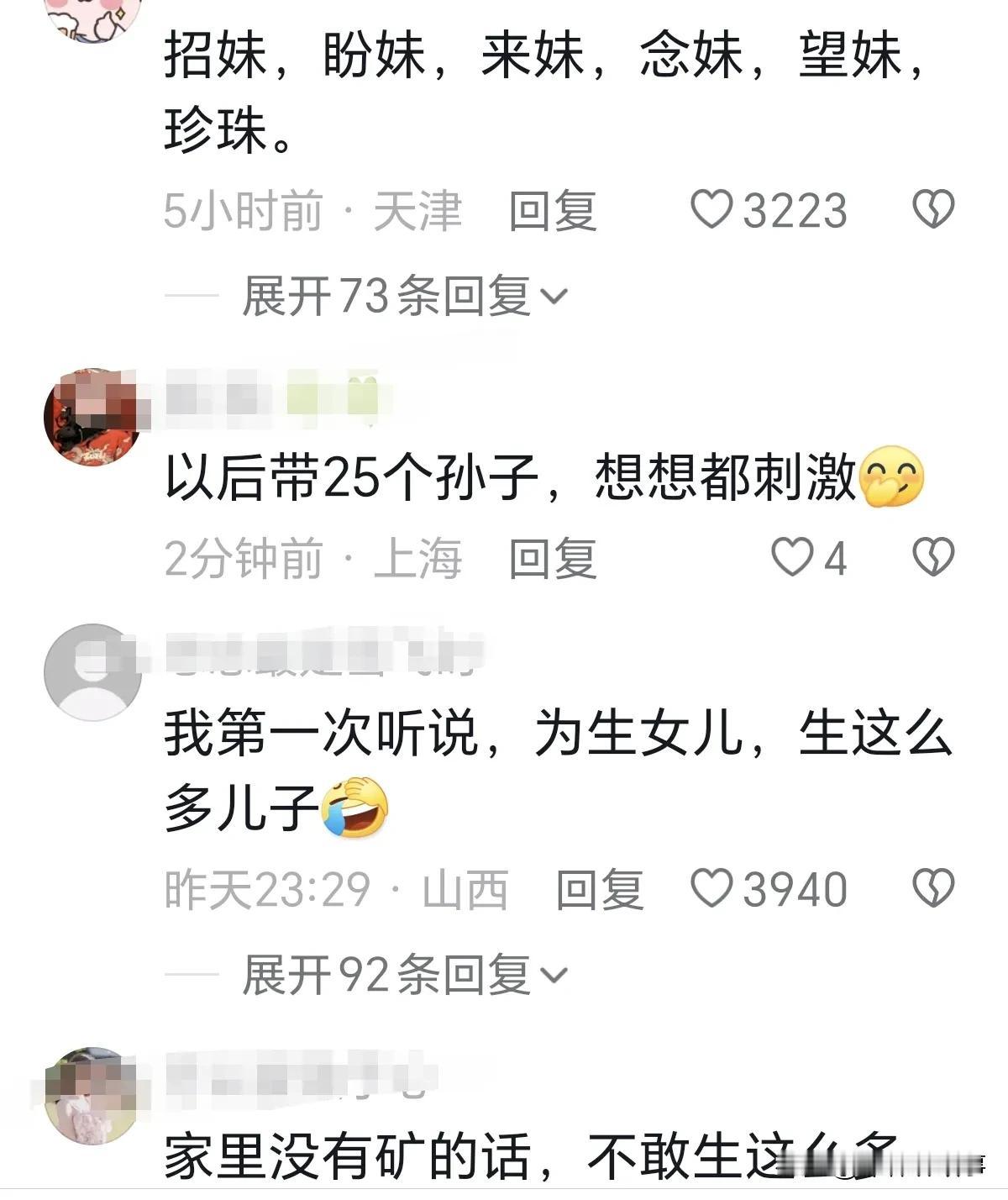
Task: Expand the 92 replies thread
Action: 405,975
